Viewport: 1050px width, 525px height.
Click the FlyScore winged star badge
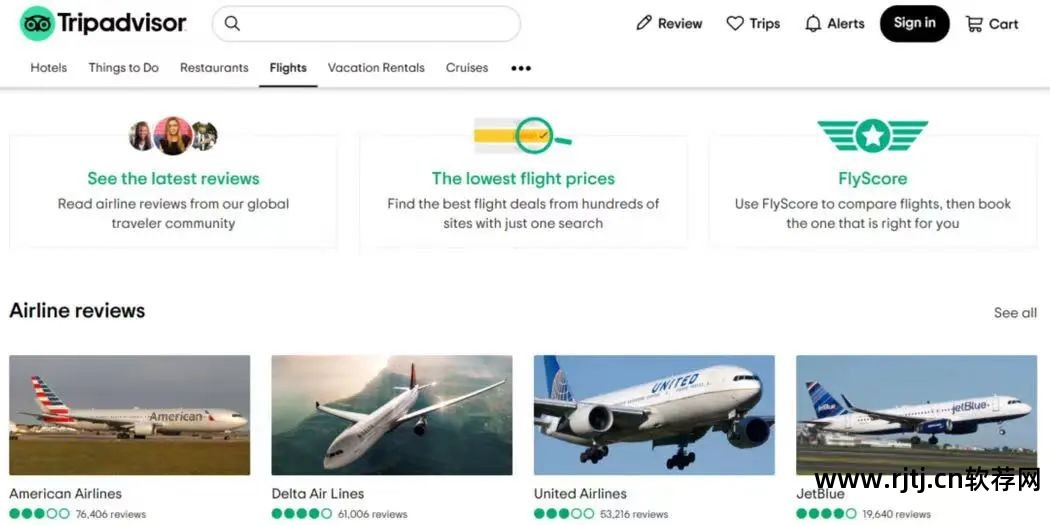872,135
